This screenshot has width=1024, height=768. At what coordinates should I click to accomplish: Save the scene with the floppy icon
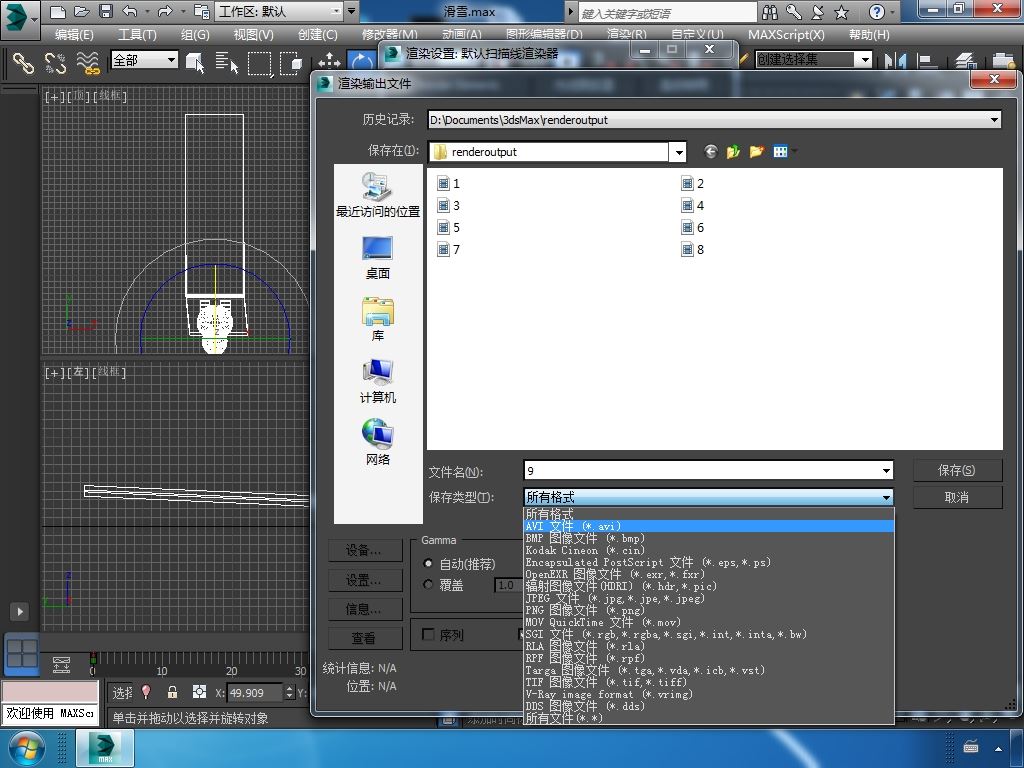point(105,11)
